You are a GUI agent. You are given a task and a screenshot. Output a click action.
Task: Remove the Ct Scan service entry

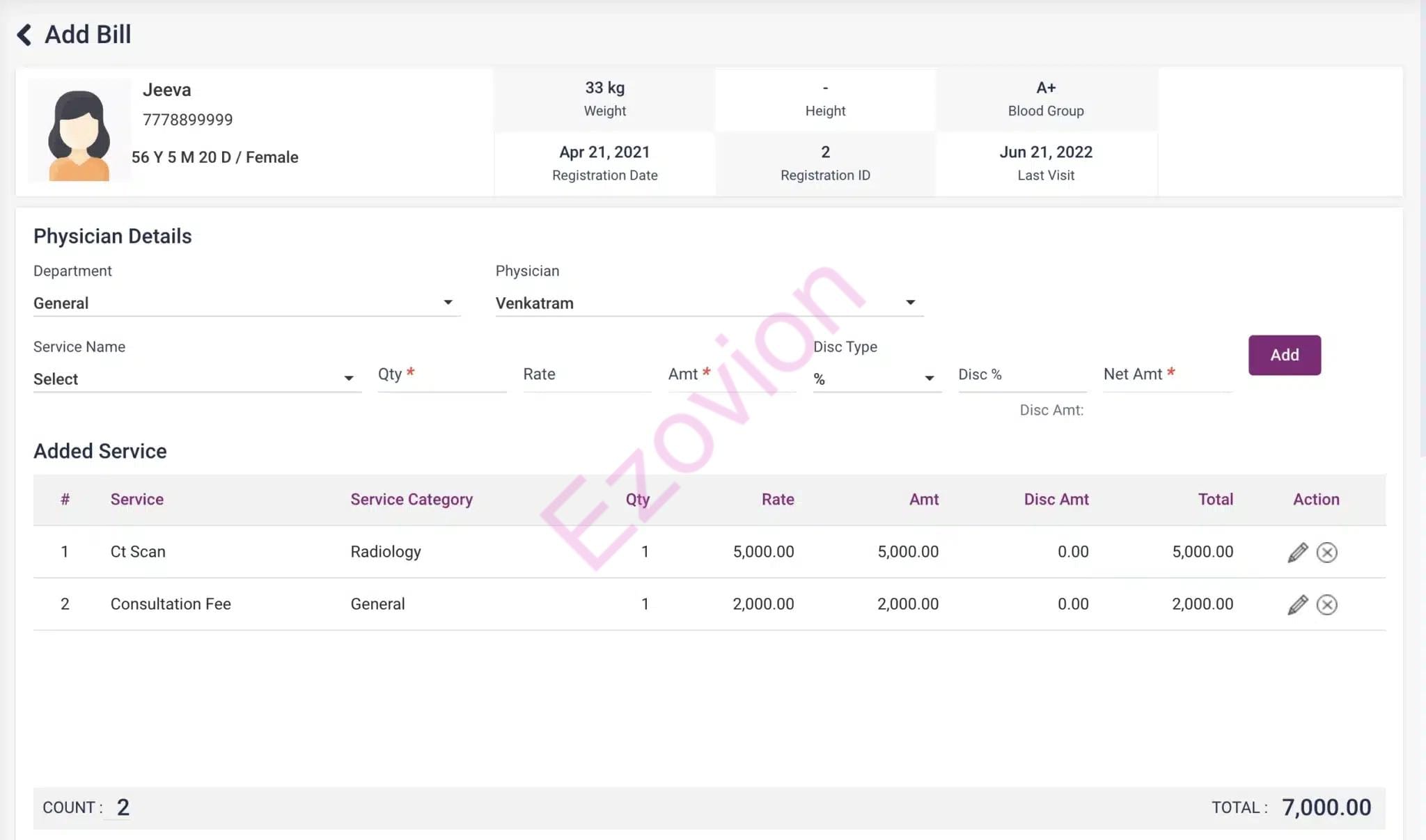click(x=1326, y=553)
